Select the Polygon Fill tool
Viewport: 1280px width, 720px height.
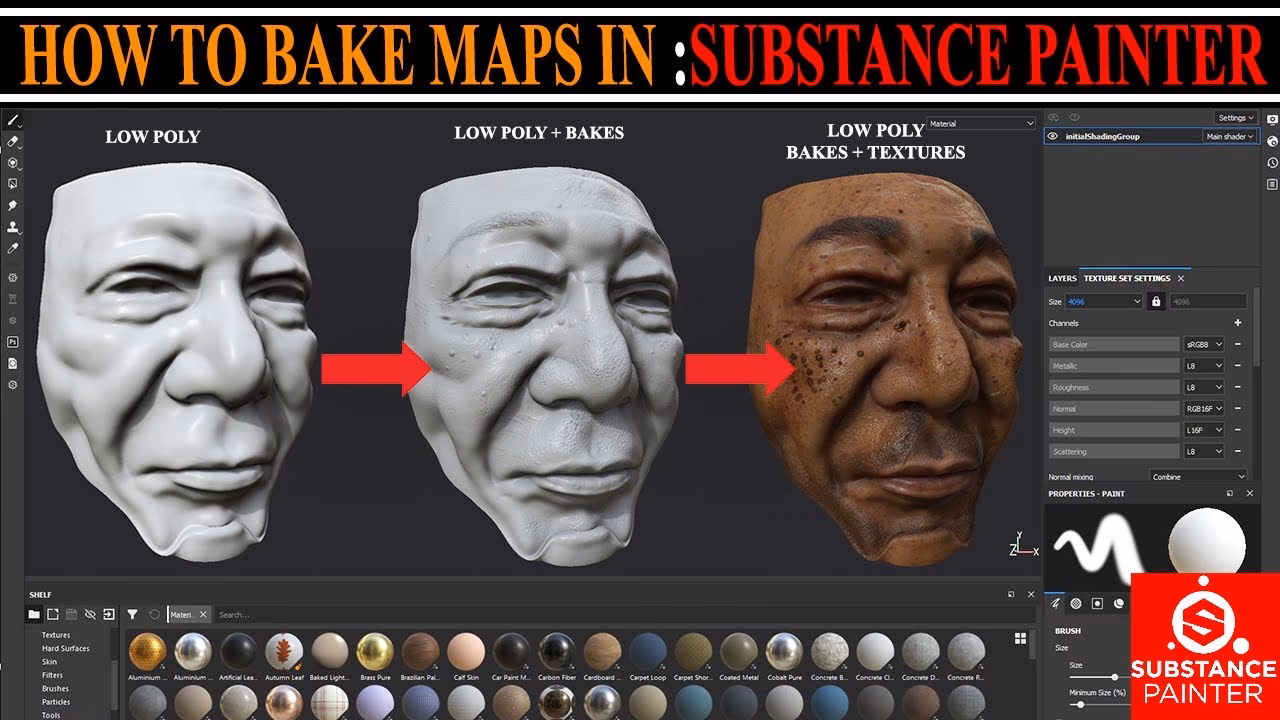[x=13, y=184]
